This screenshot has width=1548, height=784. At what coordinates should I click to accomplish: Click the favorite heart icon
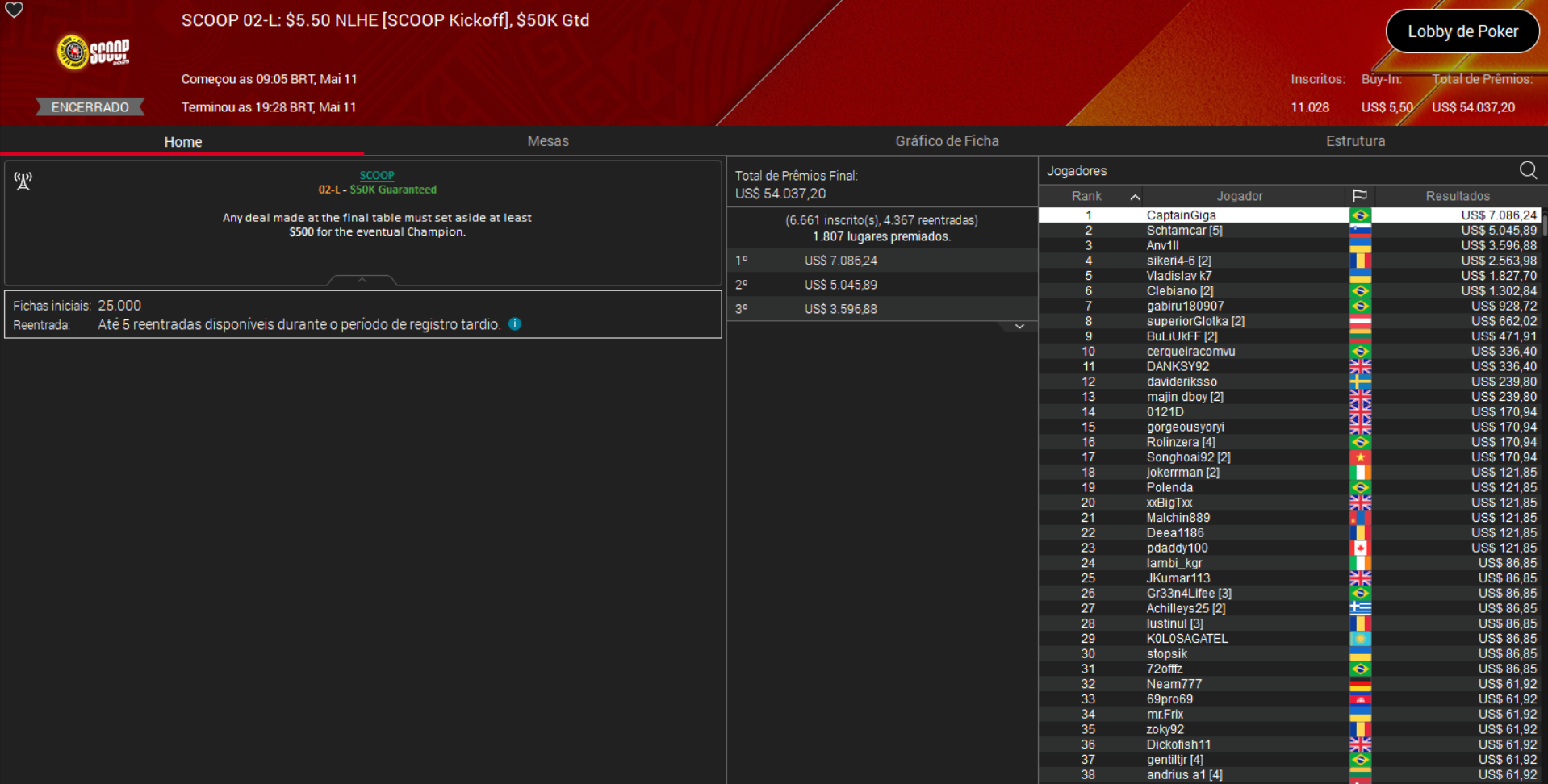tap(15, 10)
